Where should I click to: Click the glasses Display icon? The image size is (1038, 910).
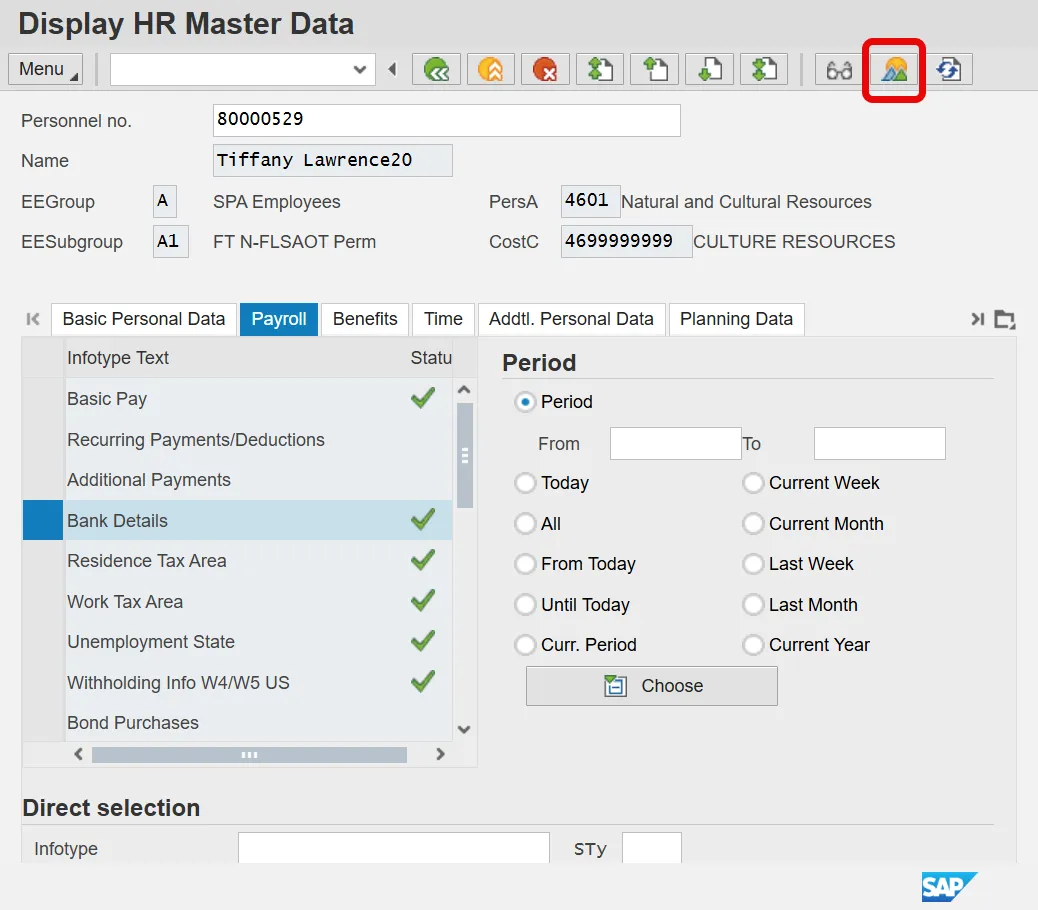(x=839, y=69)
